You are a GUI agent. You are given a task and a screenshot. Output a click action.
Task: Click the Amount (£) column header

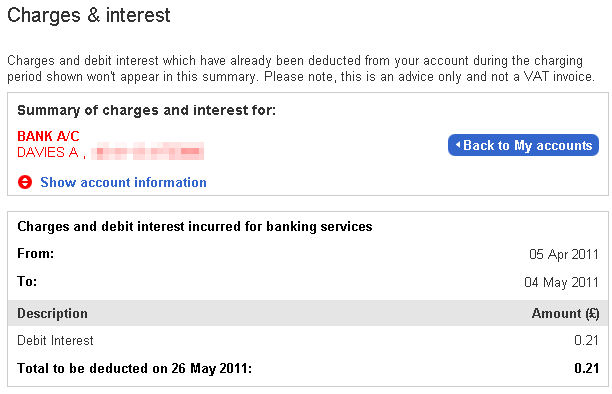tap(565, 313)
